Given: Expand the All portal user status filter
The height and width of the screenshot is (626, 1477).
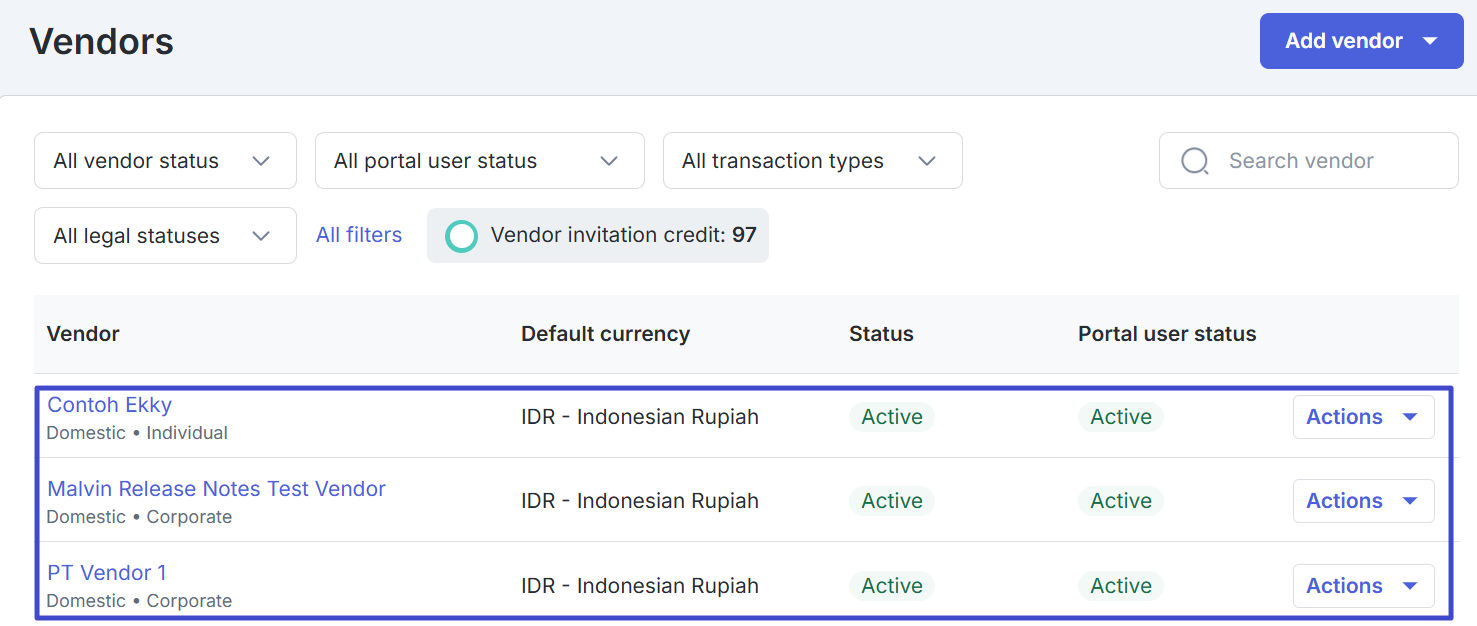Looking at the screenshot, I should pyautogui.click(x=480, y=161).
